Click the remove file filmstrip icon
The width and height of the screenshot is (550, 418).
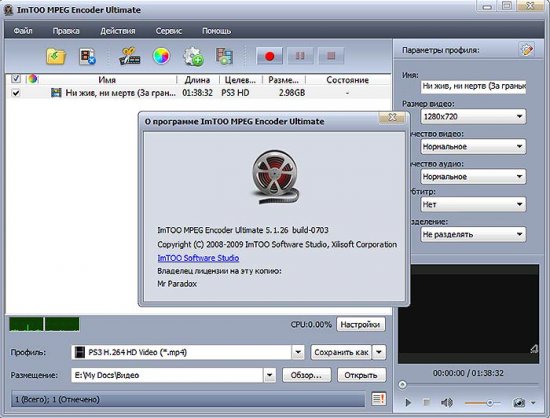(x=87, y=56)
